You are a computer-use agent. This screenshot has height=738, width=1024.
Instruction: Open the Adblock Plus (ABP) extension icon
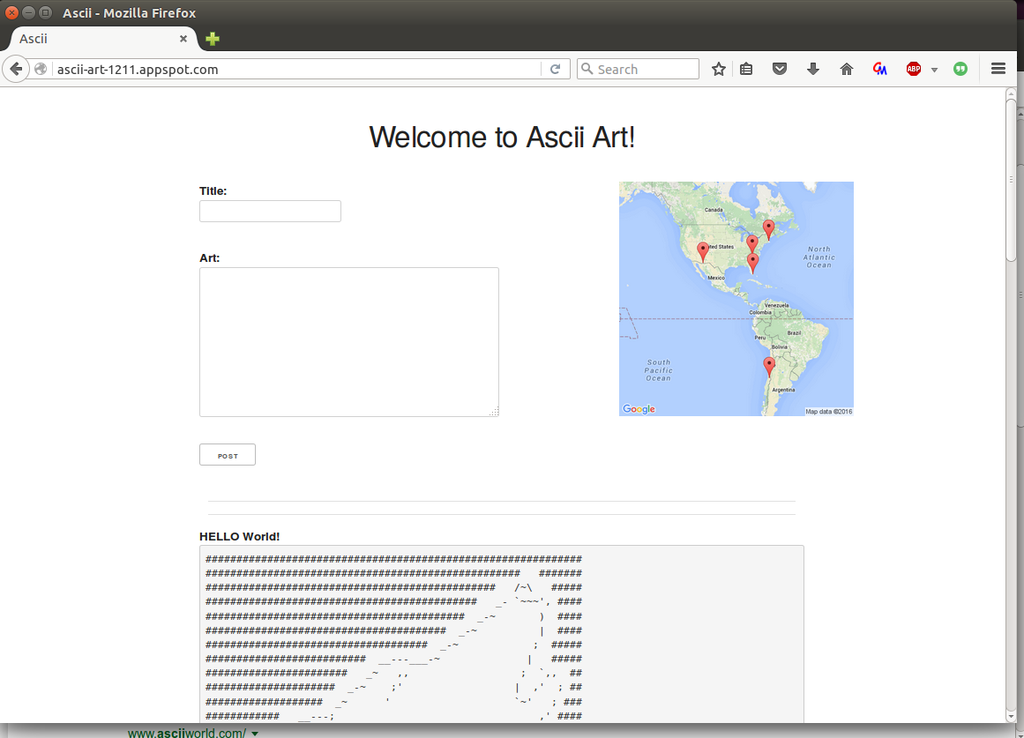[911, 69]
